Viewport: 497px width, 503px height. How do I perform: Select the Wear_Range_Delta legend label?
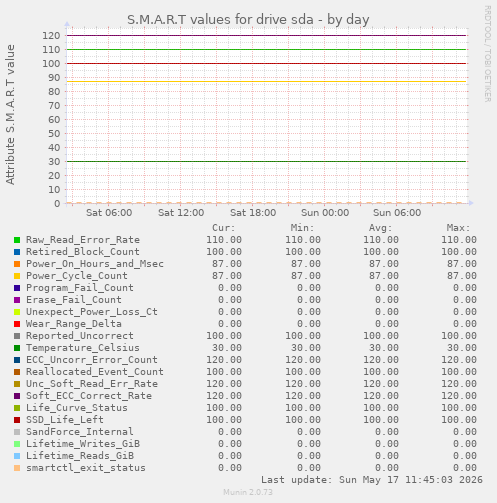[74, 324]
